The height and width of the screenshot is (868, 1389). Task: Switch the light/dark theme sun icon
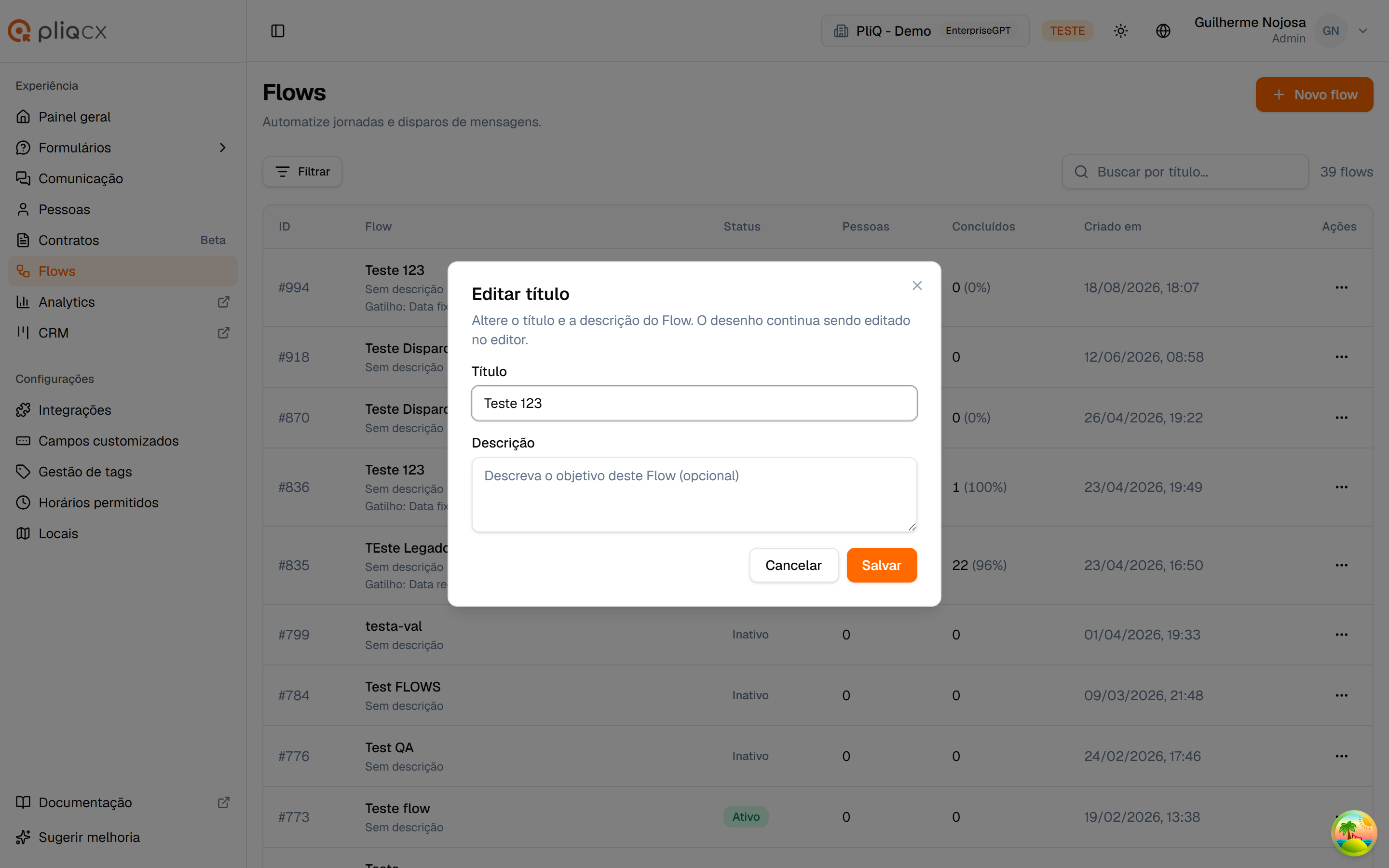[x=1120, y=31]
